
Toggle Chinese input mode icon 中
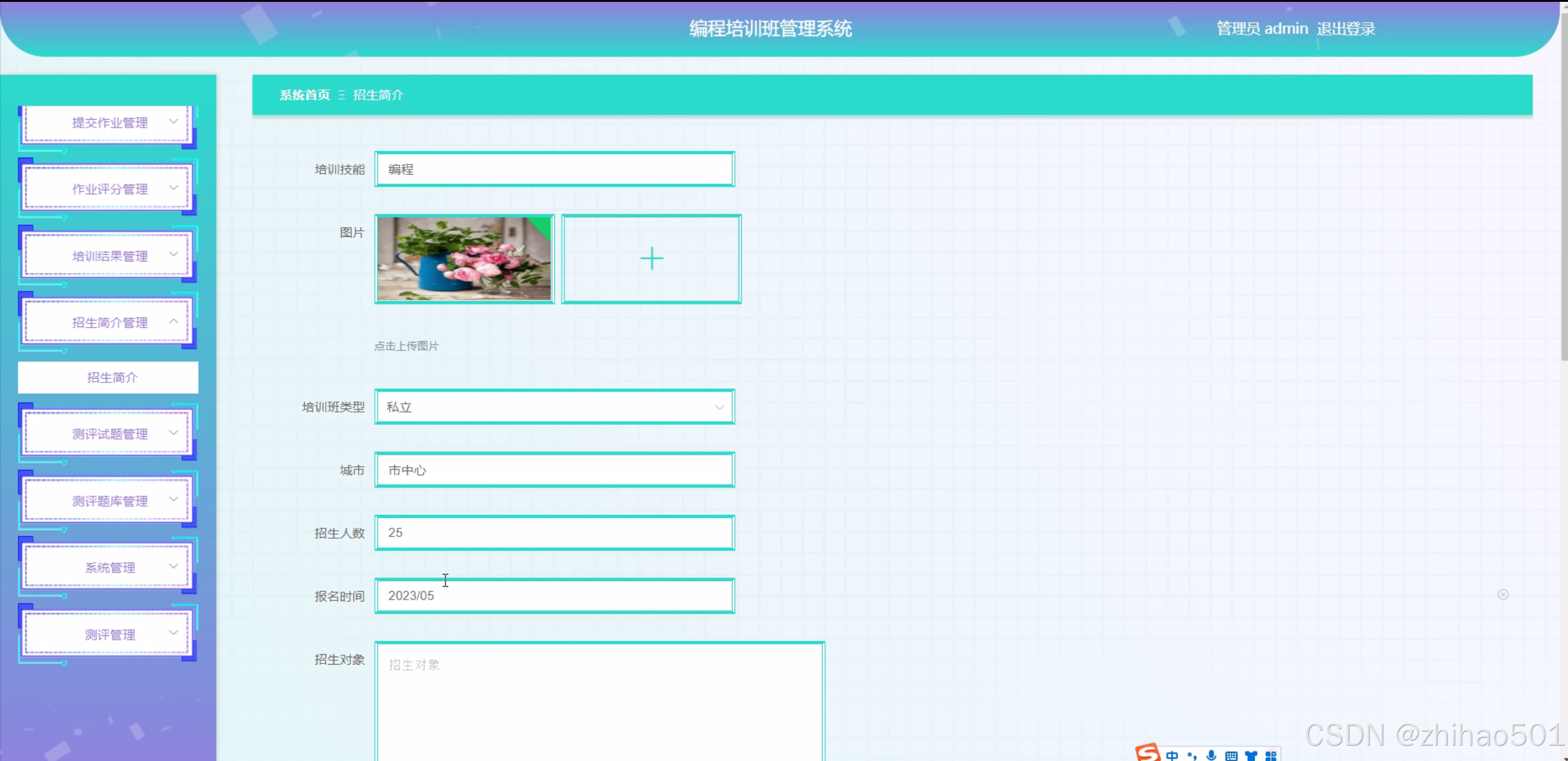[x=1172, y=755]
